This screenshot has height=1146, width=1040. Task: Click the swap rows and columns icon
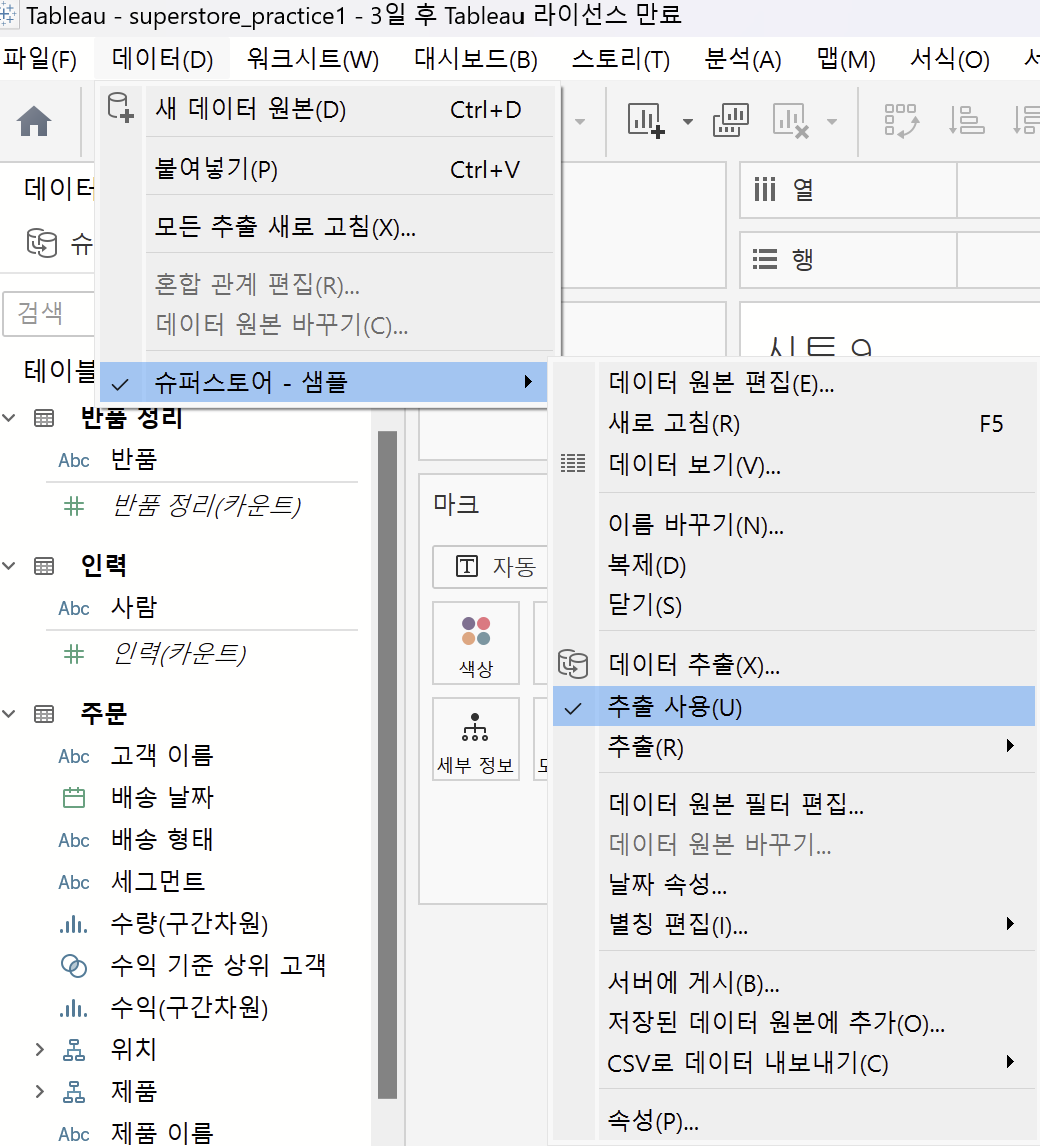[901, 121]
